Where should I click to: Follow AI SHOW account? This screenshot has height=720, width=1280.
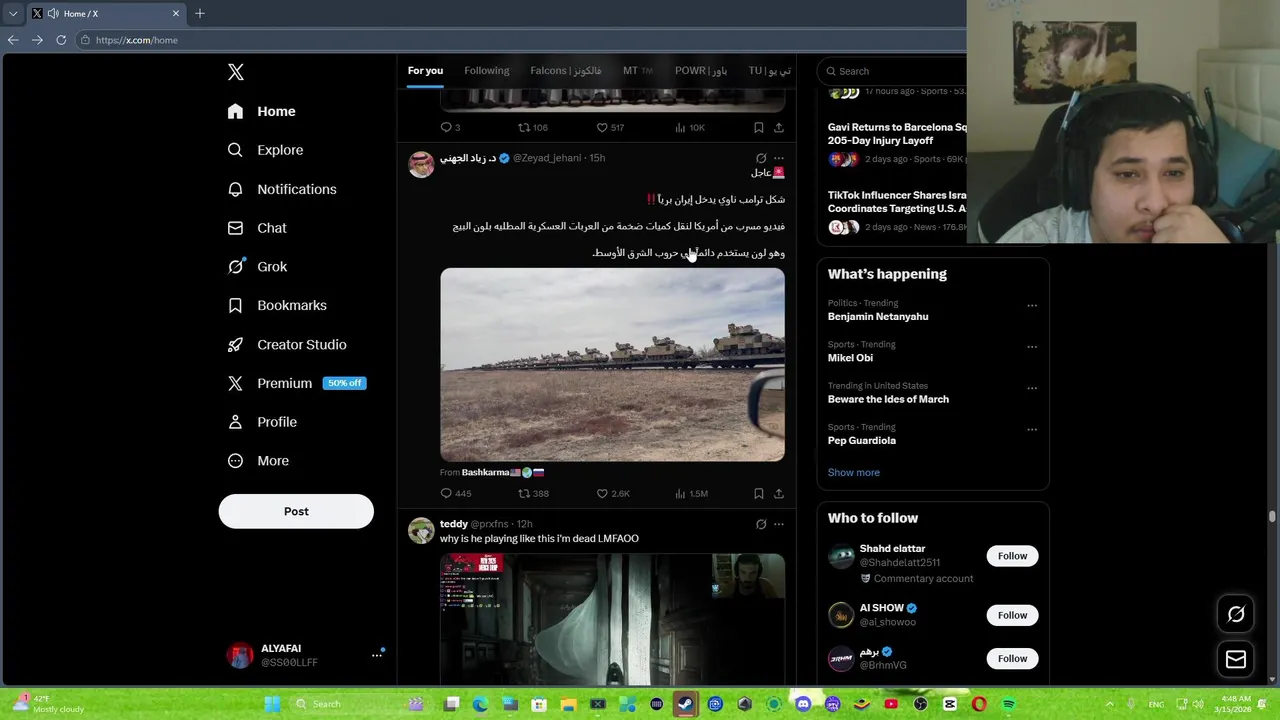[x=1012, y=615]
